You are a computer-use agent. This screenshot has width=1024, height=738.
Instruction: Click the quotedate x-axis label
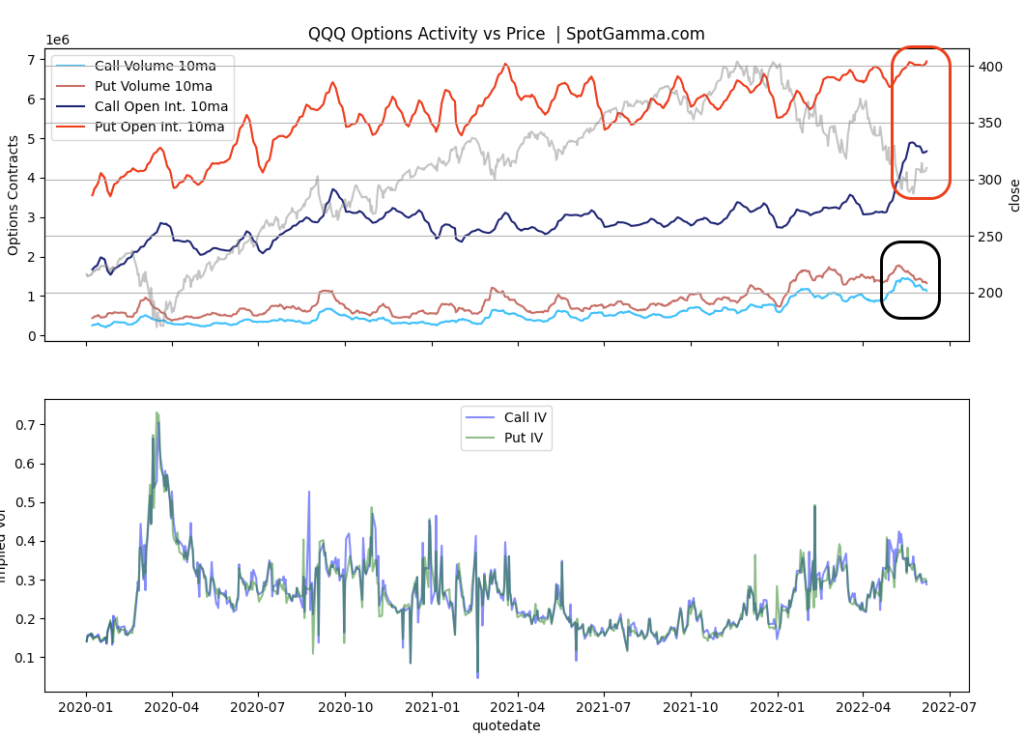pos(506,726)
